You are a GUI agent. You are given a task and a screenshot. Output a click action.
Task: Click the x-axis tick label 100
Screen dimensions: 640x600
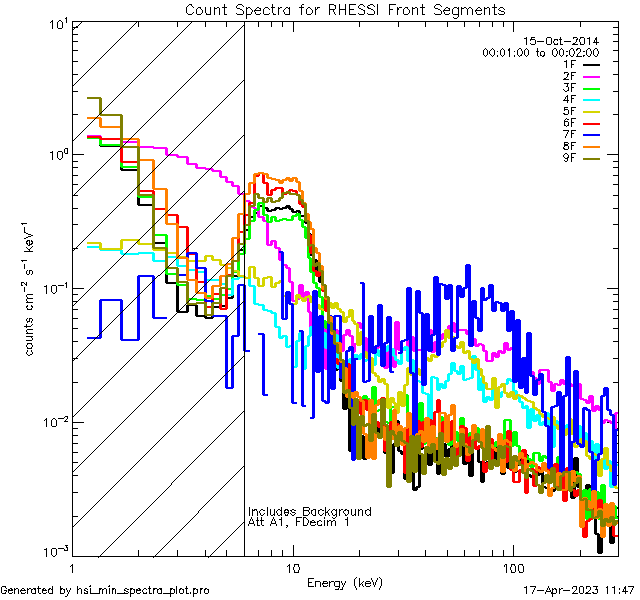(x=512, y=567)
